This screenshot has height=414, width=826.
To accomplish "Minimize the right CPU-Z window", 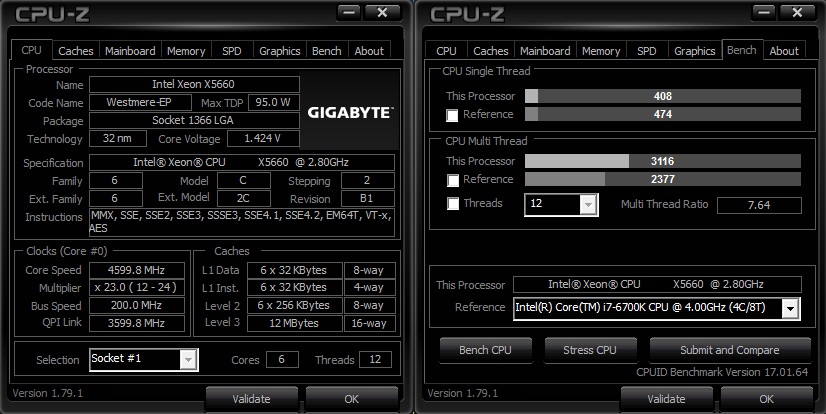I will [x=763, y=12].
